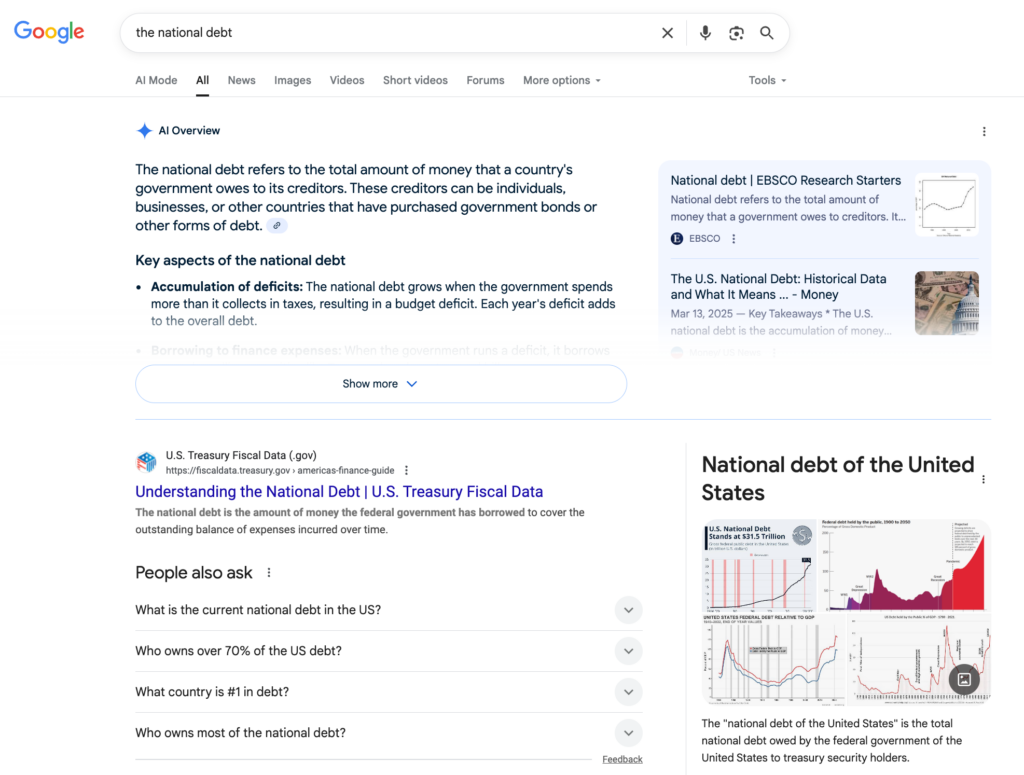Switch to the Forums tab
The image size is (1024, 775).
click(485, 80)
